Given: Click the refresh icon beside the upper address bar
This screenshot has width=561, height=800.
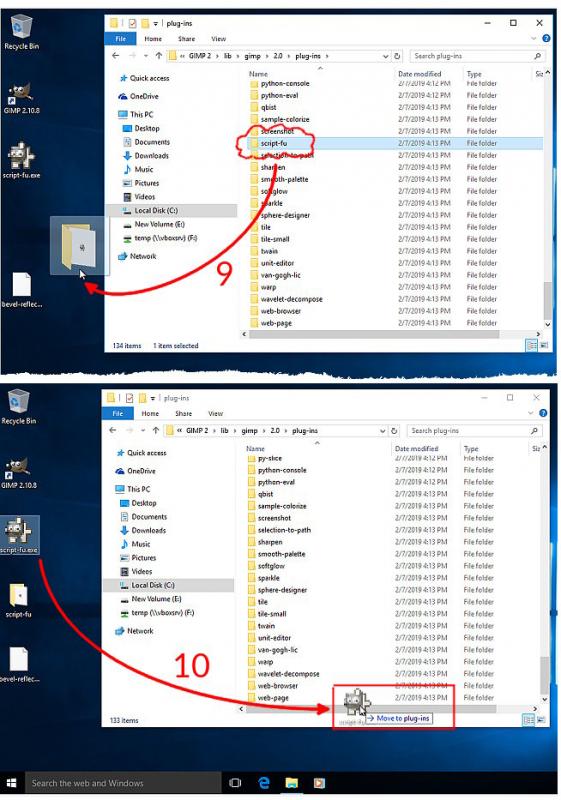Looking at the screenshot, I should coord(397,56).
